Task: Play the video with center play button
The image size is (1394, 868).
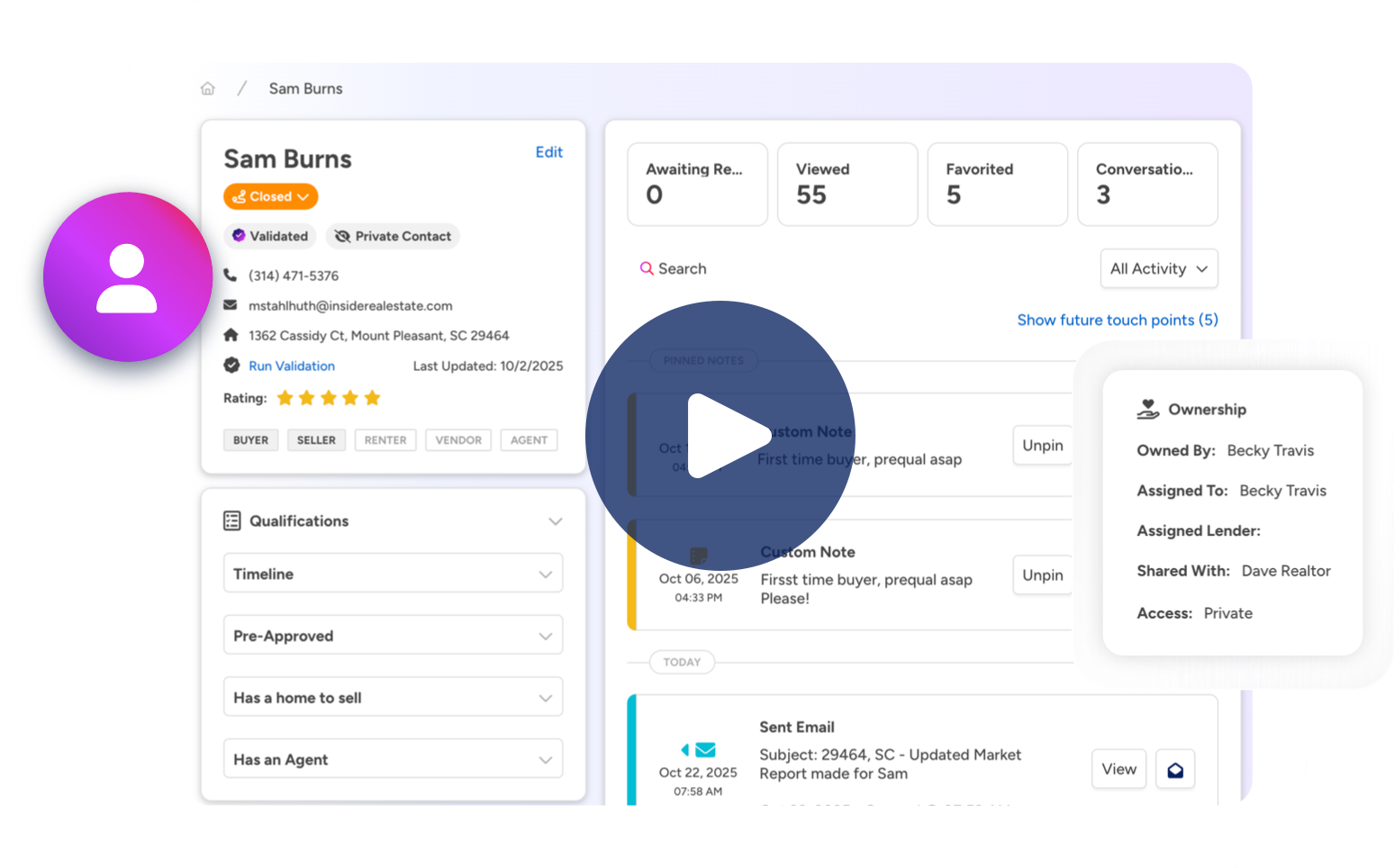Action: coord(720,436)
